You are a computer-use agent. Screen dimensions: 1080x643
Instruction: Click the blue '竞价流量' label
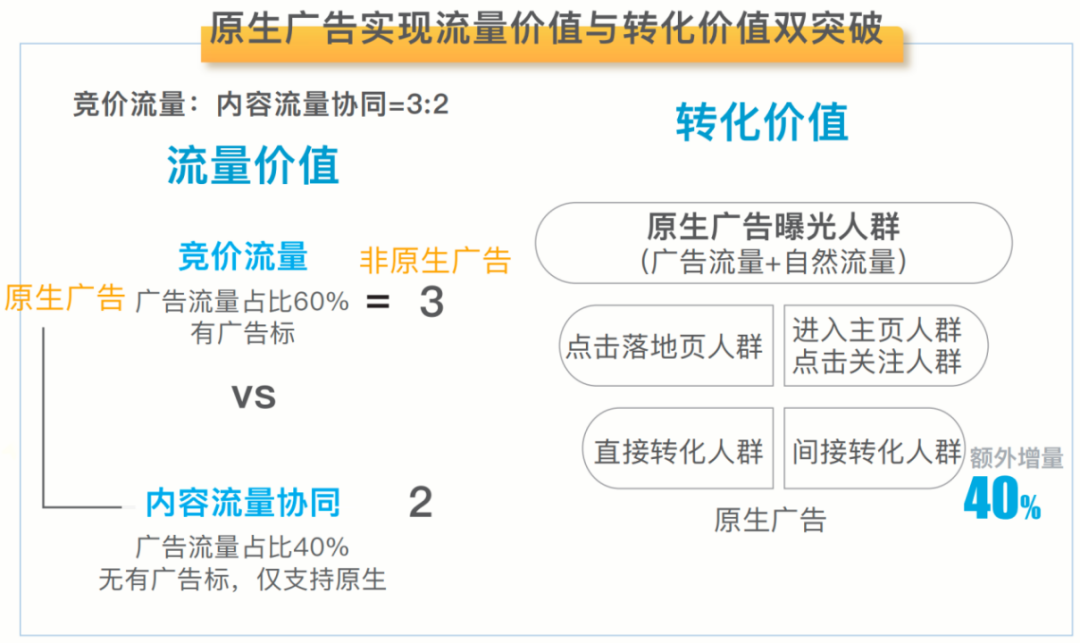coord(243,257)
